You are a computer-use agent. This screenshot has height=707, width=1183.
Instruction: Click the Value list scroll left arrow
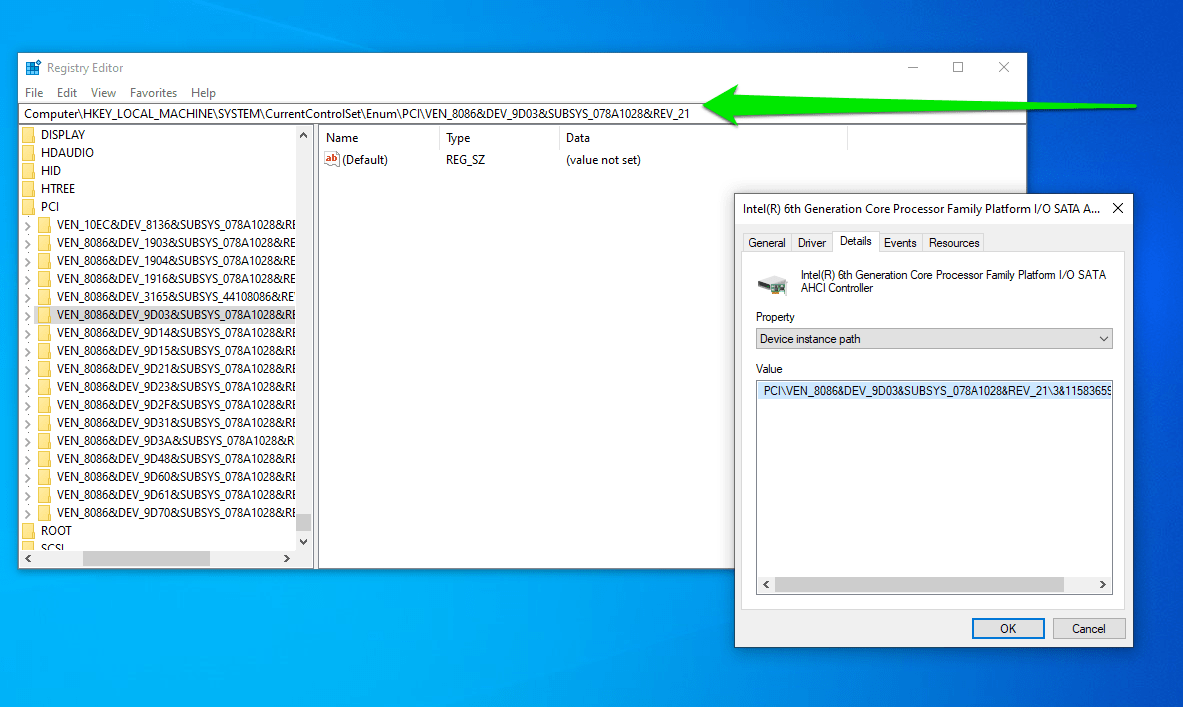pos(767,585)
